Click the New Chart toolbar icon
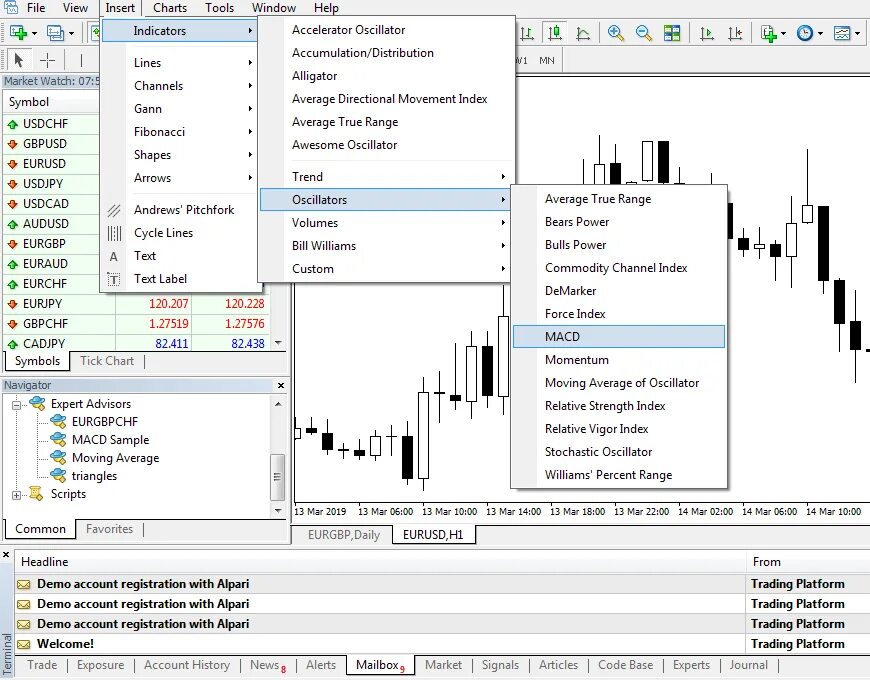Image resolution: width=870 pixels, height=680 pixels. pyautogui.click(x=18, y=33)
